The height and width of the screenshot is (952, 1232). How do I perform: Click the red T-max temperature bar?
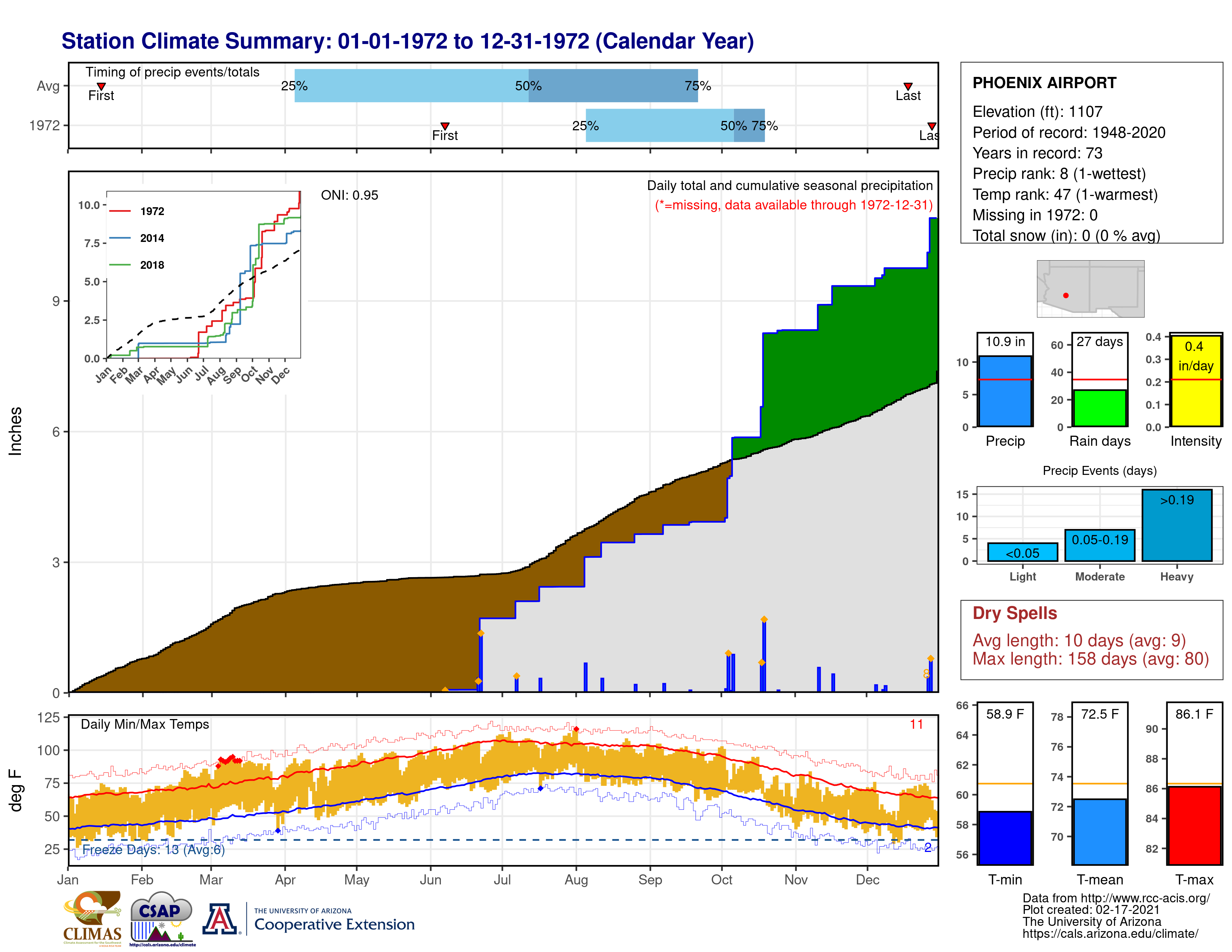point(1195,826)
